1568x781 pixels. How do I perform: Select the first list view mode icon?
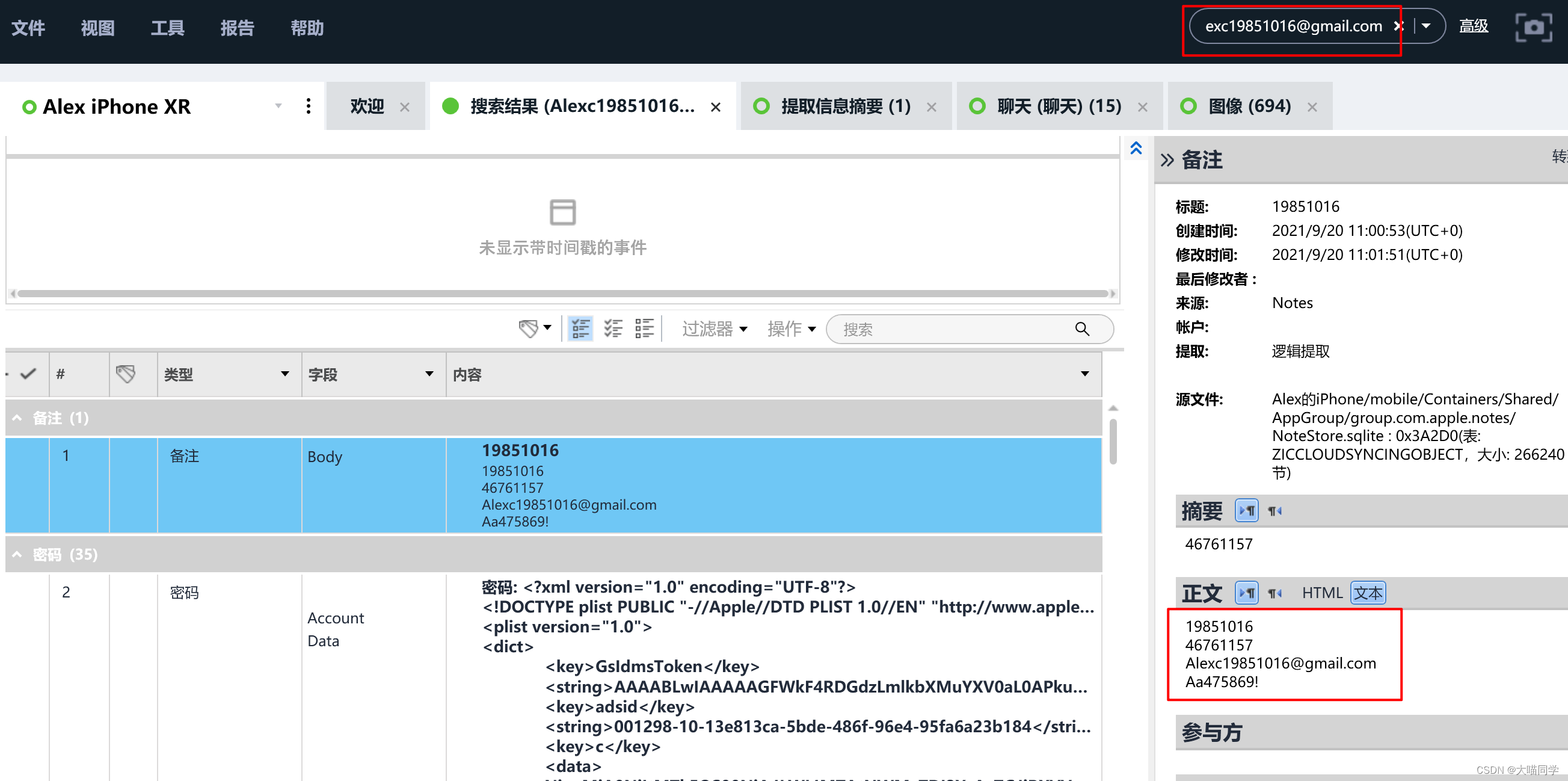[580, 328]
